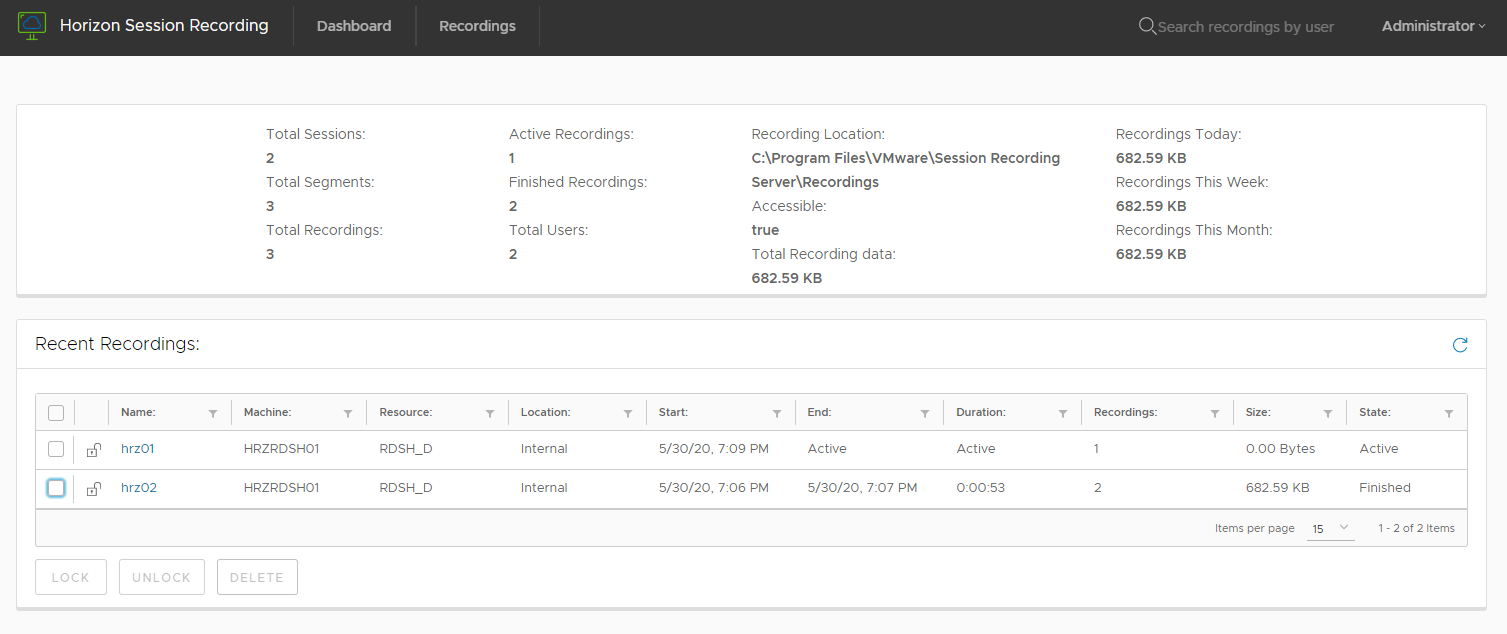Select the hrz02 row checkbox
The height and width of the screenshot is (634, 1507).
(56, 488)
